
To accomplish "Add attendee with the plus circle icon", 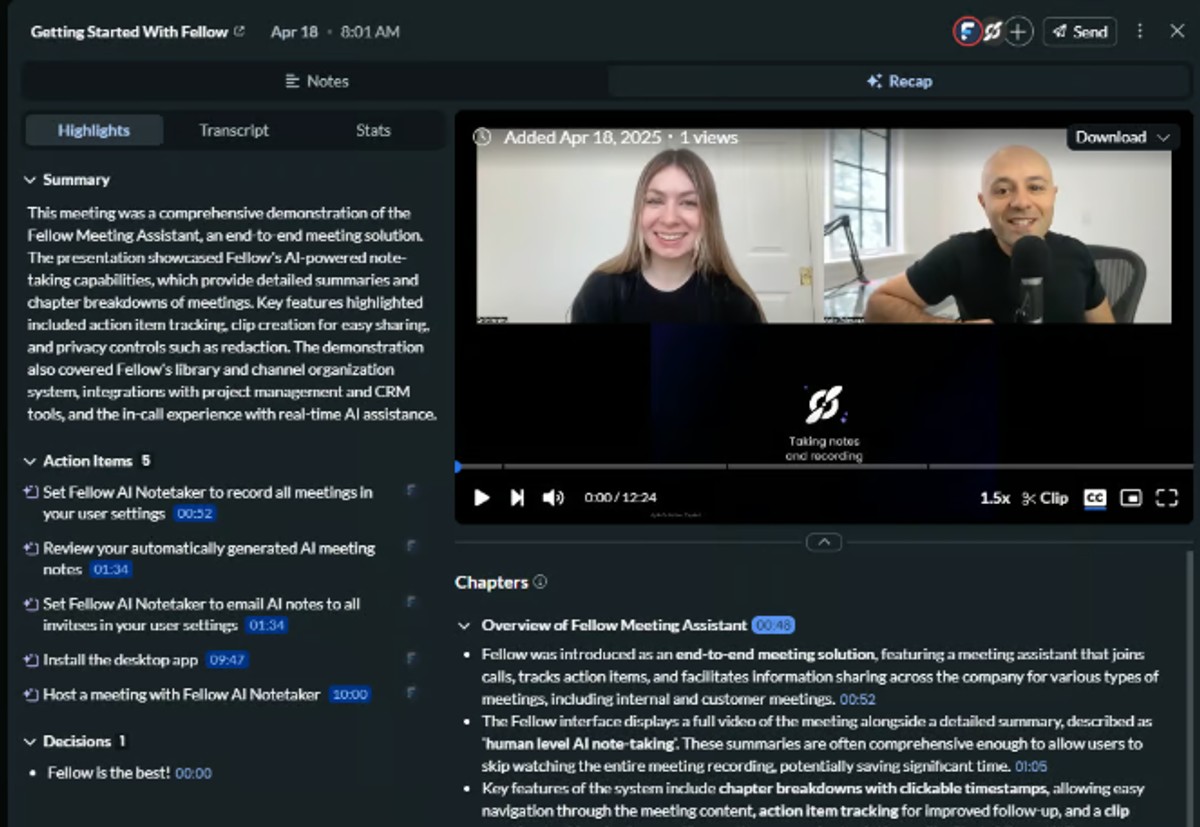I will (x=1018, y=32).
